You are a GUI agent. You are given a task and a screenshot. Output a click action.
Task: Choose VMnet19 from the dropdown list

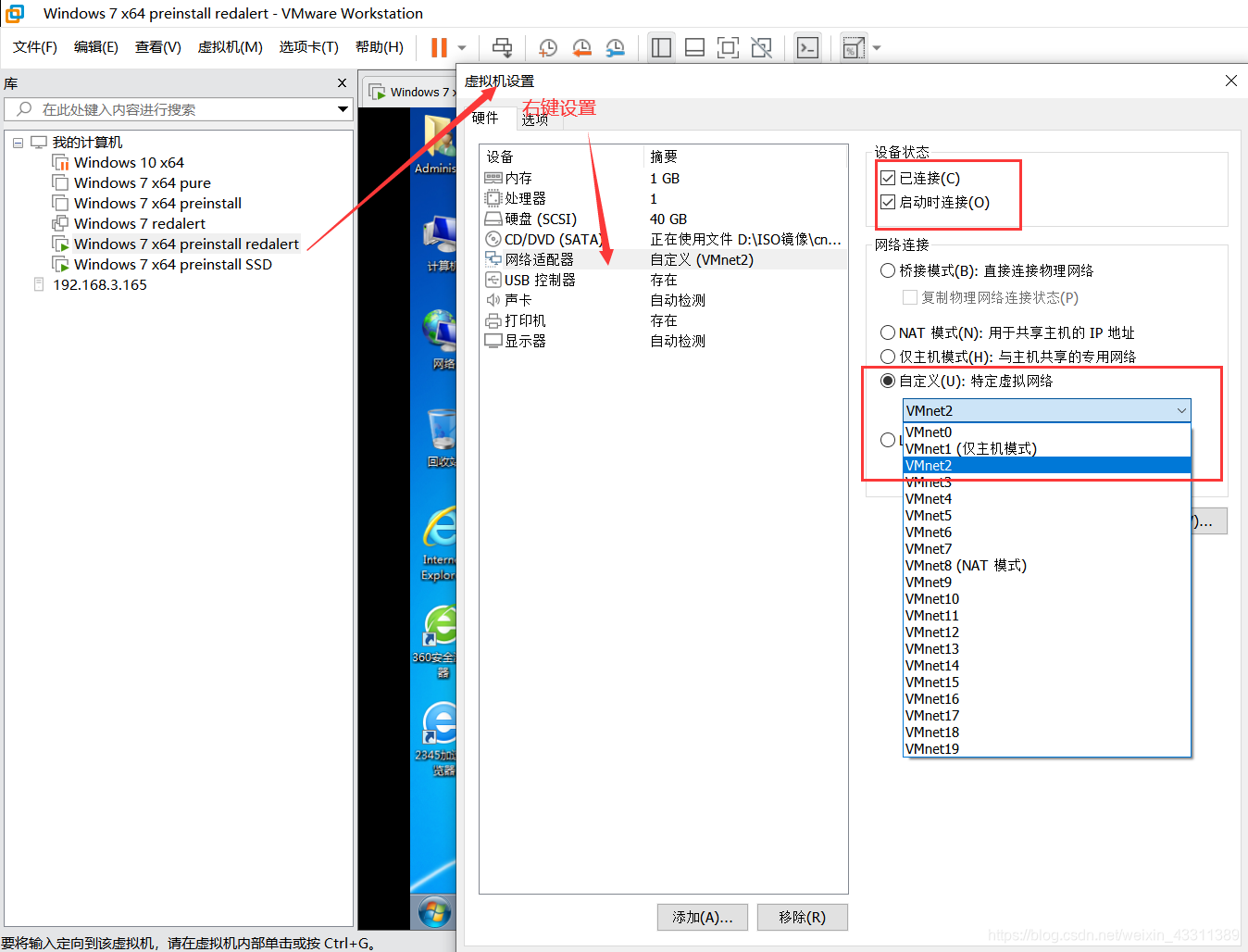[1047, 749]
